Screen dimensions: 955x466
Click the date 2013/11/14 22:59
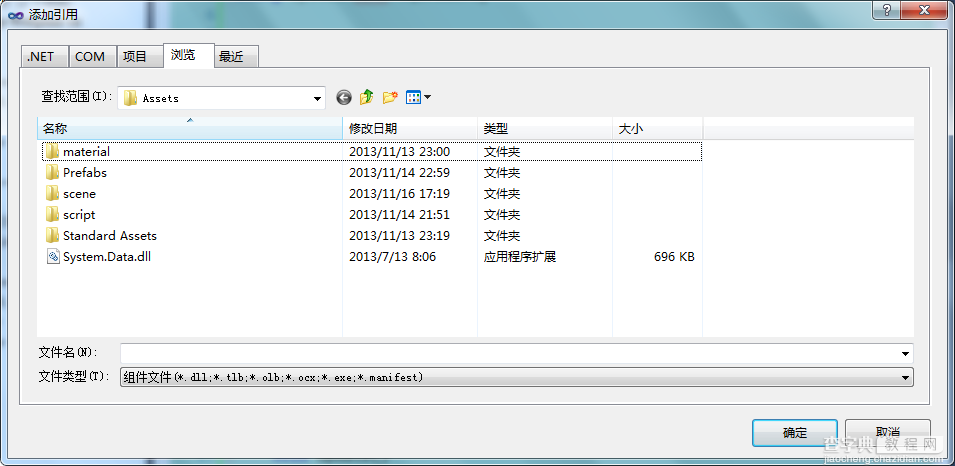pos(400,172)
